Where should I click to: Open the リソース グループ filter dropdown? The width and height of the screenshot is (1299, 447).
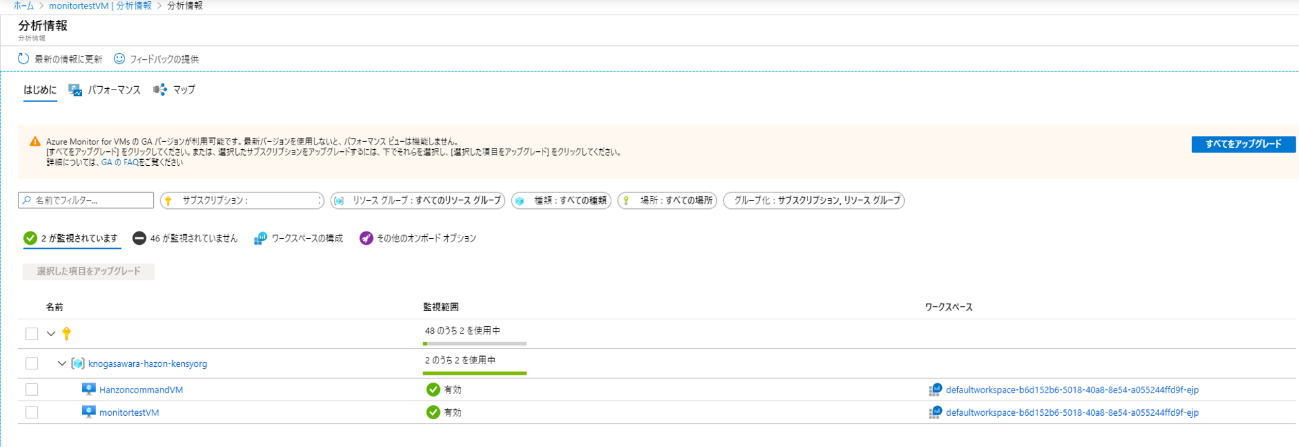pos(417,200)
